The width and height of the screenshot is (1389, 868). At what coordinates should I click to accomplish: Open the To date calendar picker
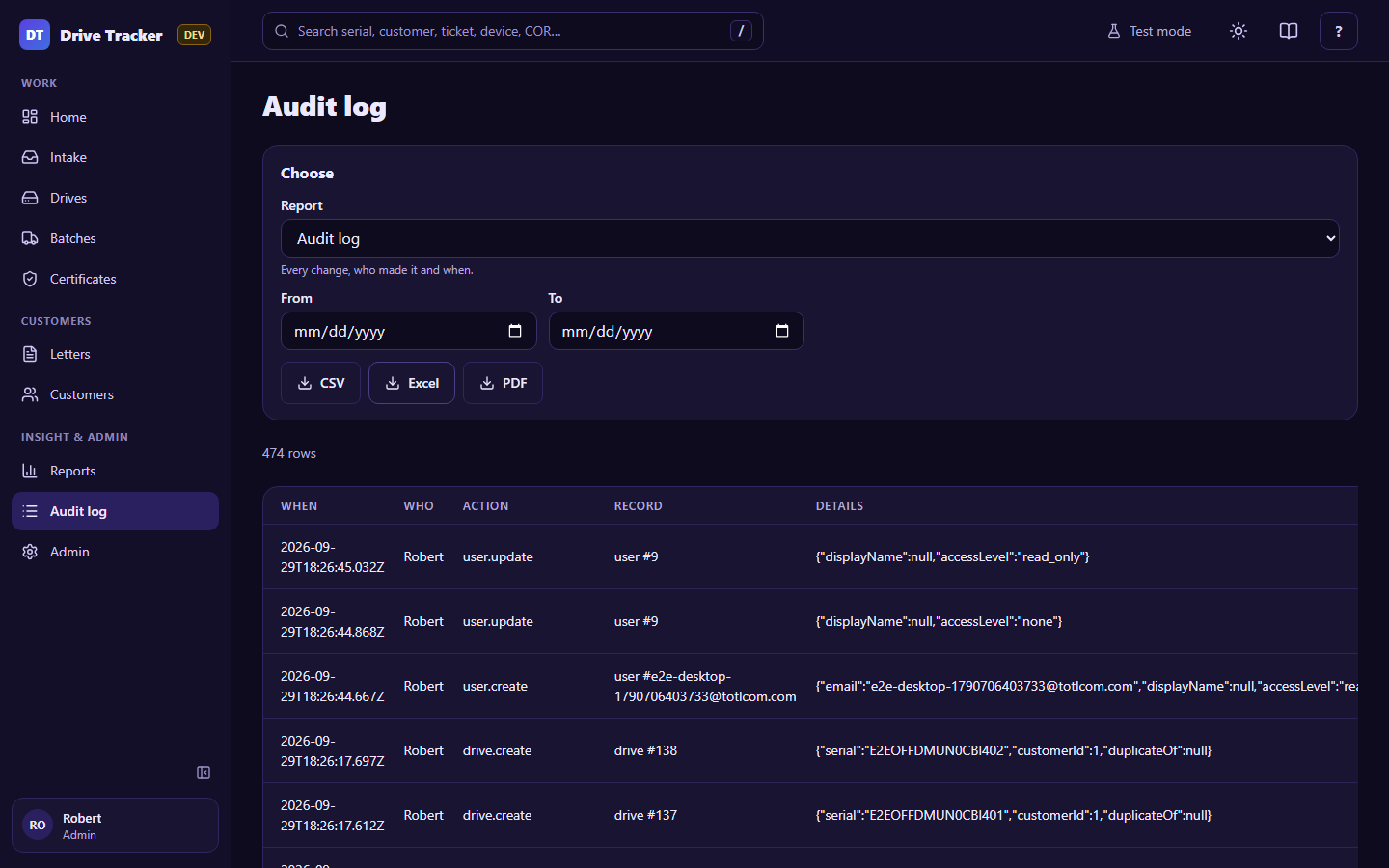[x=782, y=331]
